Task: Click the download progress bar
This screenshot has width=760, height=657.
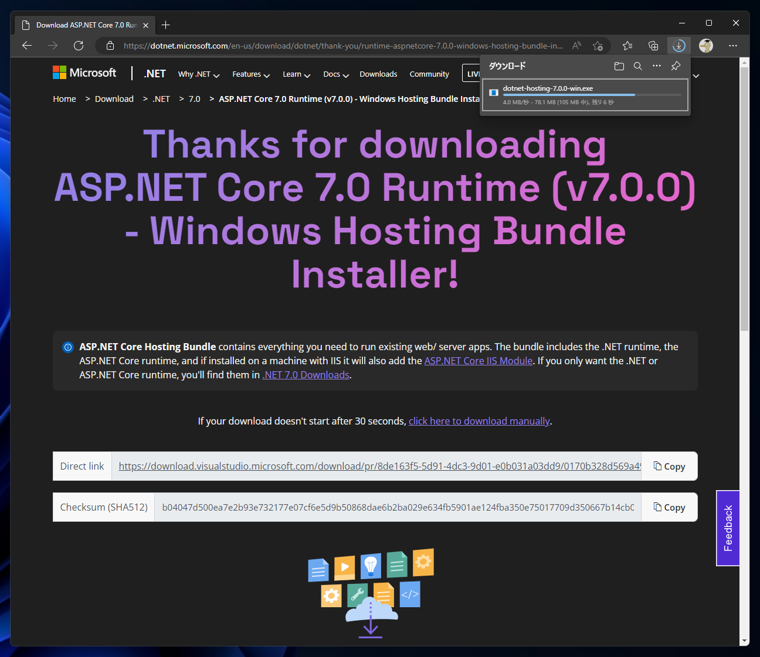Action: [x=592, y=95]
